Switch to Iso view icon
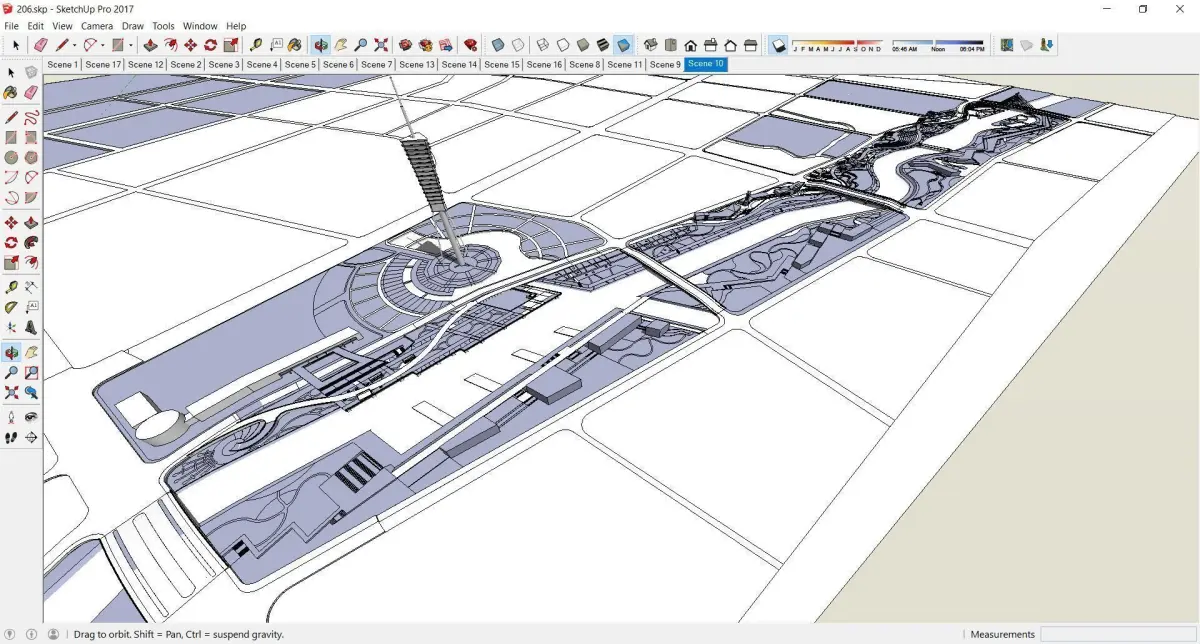Image resolution: width=1200 pixels, height=644 pixels. coord(651,45)
